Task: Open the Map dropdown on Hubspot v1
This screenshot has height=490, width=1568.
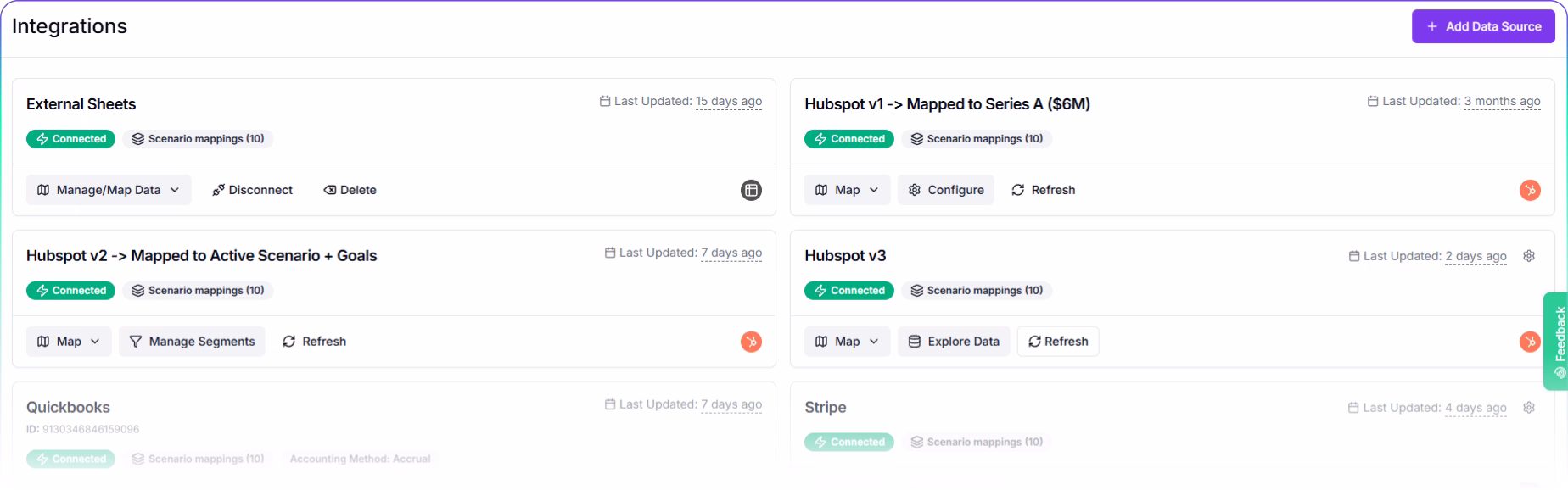Action: pyautogui.click(x=847, y=190)
